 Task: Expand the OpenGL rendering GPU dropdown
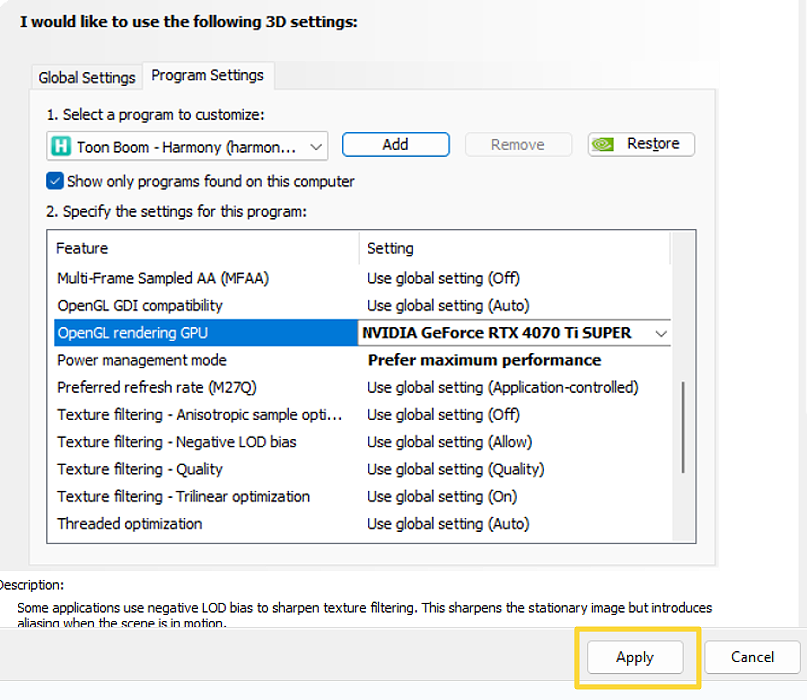(659, 333)
